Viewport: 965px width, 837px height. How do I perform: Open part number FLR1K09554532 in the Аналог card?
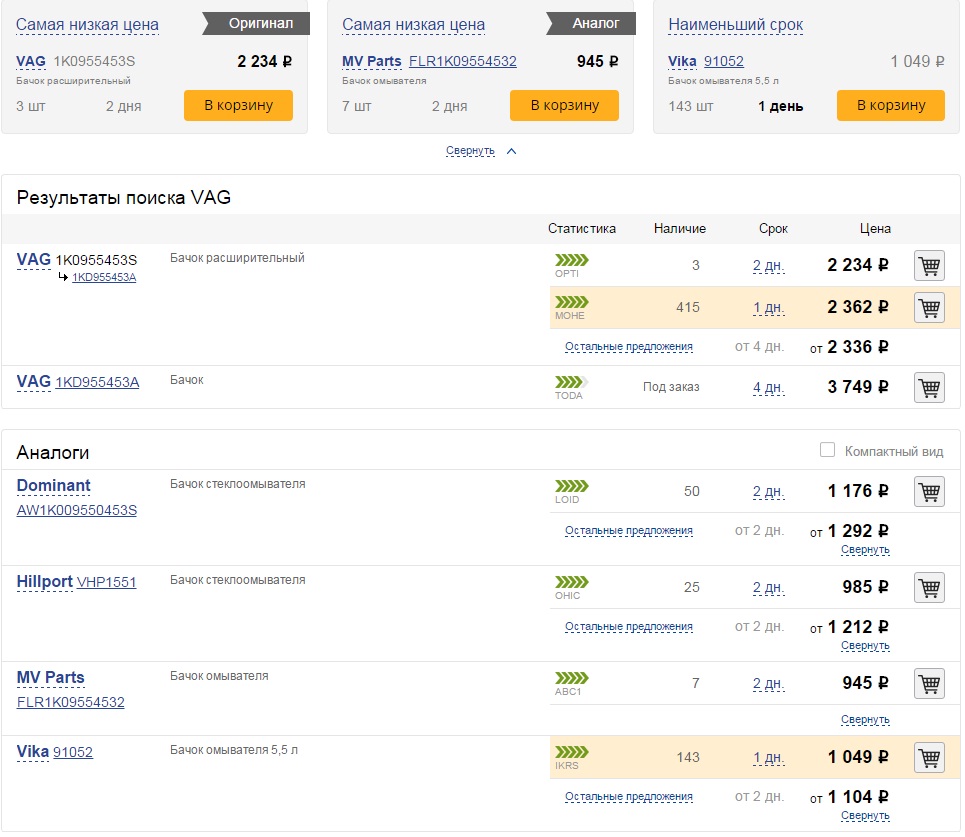pyautogui.click(x=463, y=62)
